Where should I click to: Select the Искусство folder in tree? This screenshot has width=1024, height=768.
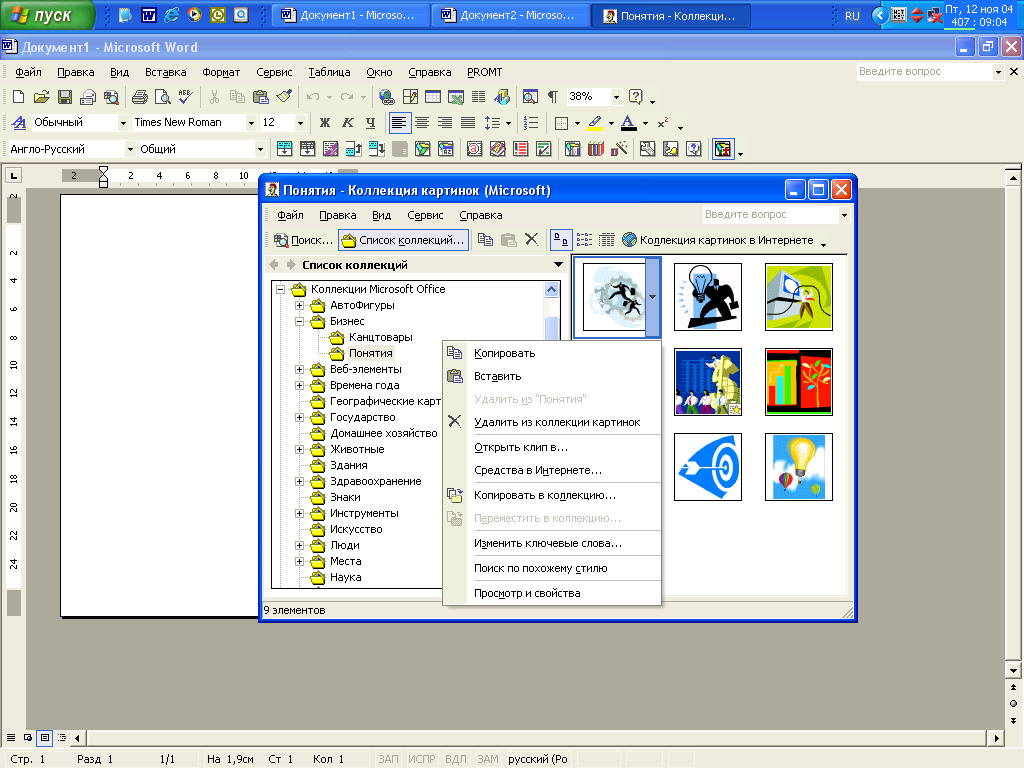tap(356, 530)
